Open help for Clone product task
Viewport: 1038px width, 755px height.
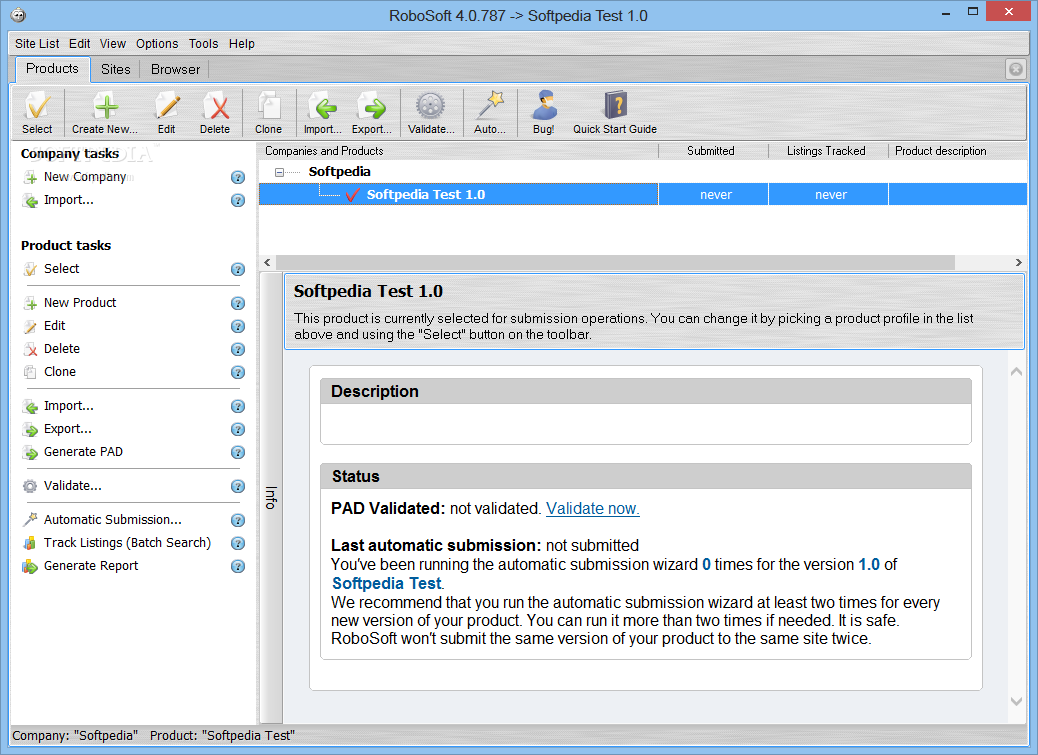238,373
